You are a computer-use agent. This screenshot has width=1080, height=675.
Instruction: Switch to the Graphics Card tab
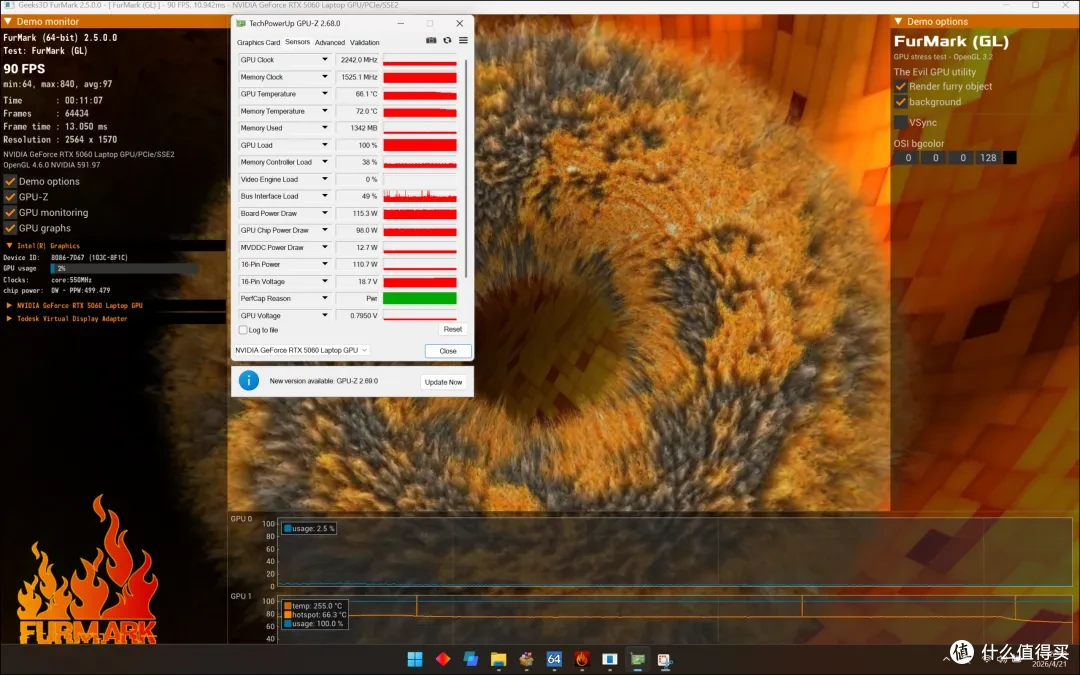coord(258,43)
